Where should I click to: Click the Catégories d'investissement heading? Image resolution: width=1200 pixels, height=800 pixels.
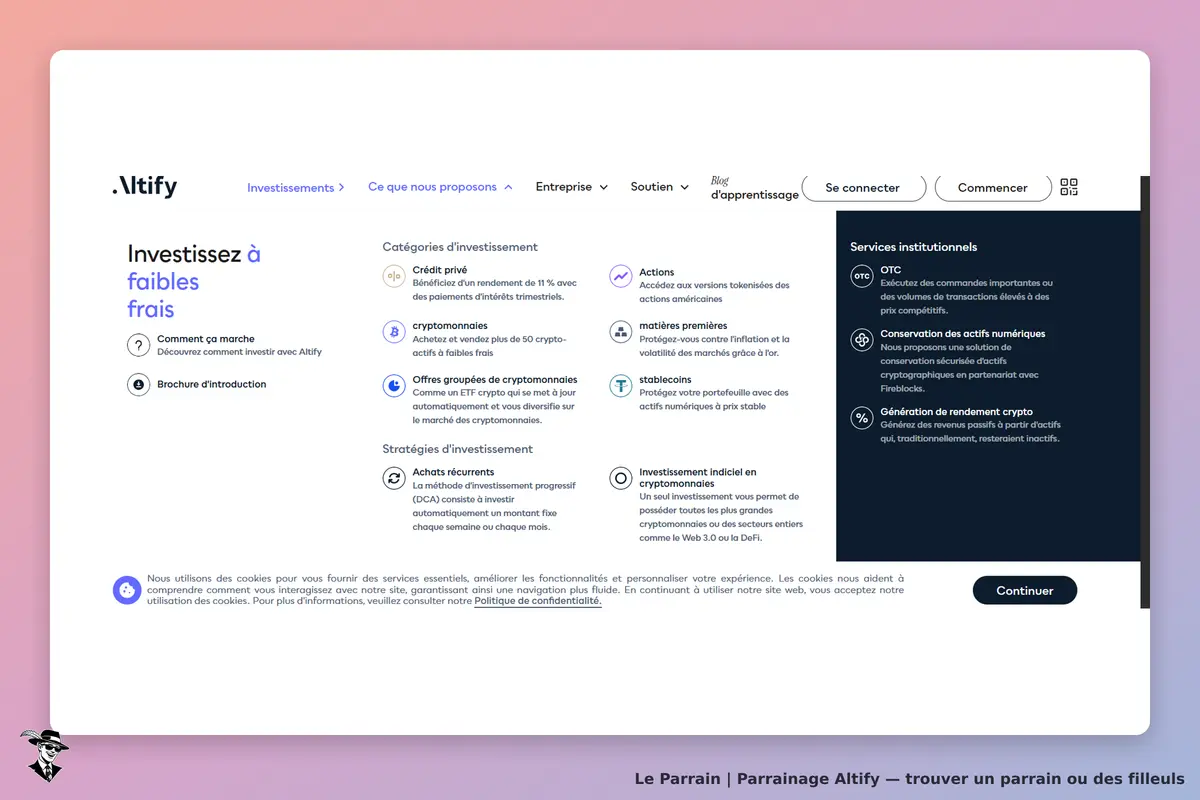point(460,247)
